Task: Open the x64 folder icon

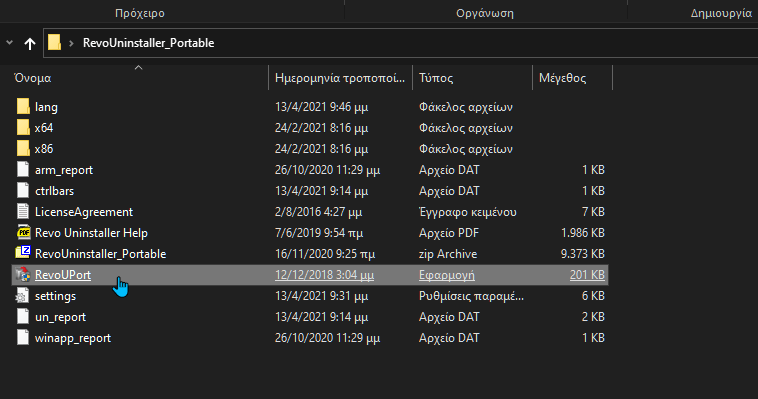Action: pos(23,128)
